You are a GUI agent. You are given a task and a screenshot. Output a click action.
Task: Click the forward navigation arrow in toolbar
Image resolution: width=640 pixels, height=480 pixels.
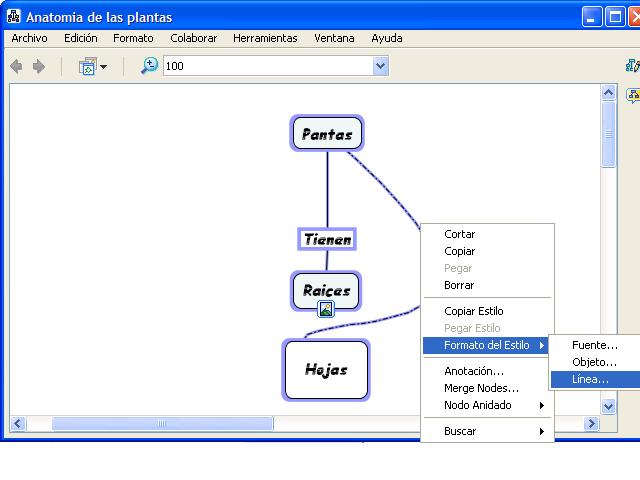pyautogui.click(x=39, y=66)
